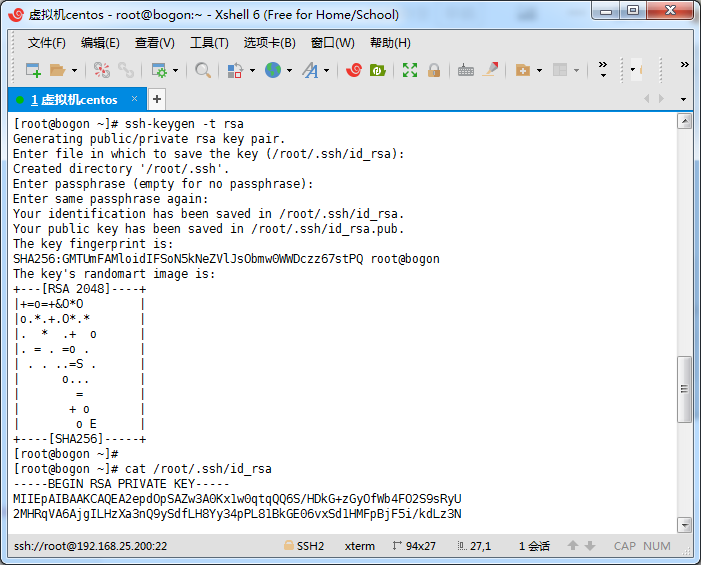The width and height of the screenshot is (701, 565).
Task: Click the Lock screen padlock icon
Action: pos(434,70)
